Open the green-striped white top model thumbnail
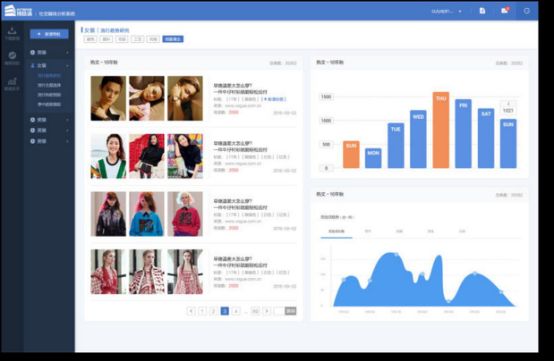The width and height of the screenshot is (554, 361). pyautogui.click(x=108, y=156)
